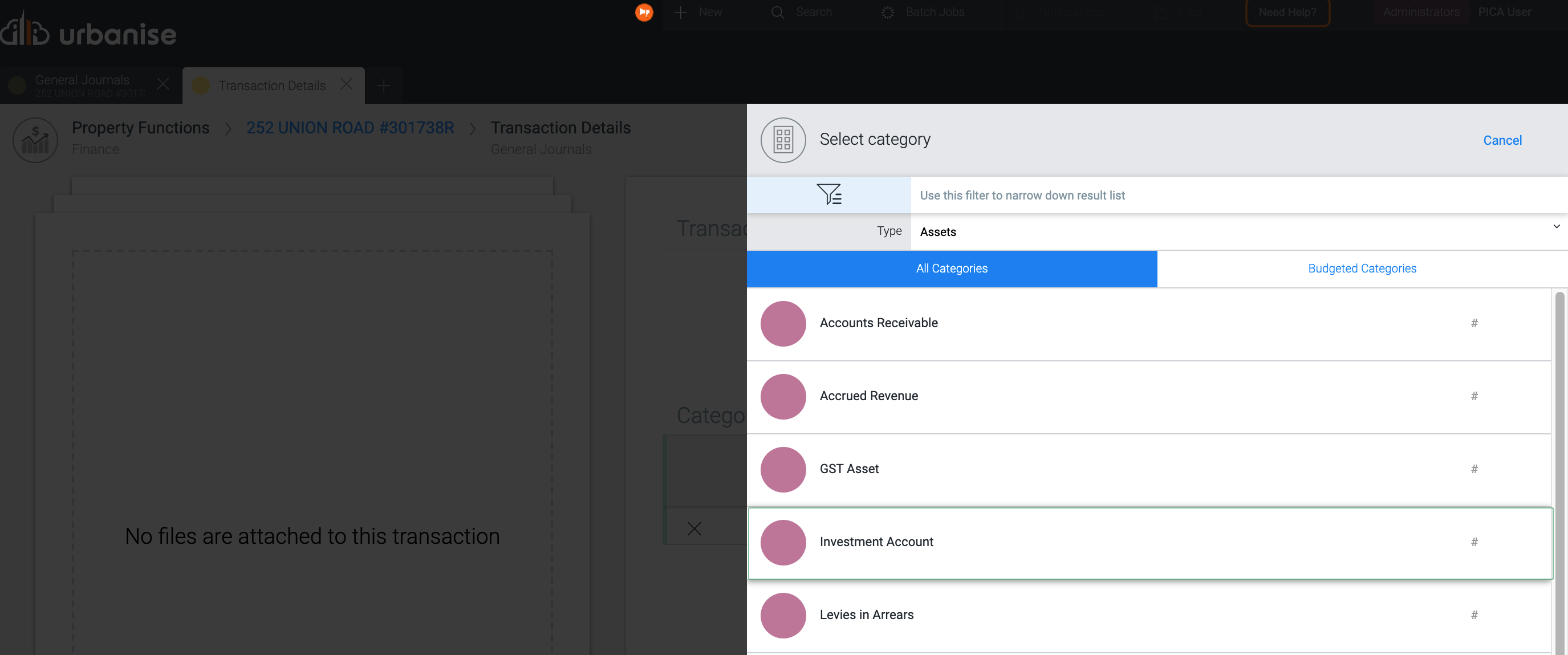Click the plus icon to add new tab

[384, 86]
